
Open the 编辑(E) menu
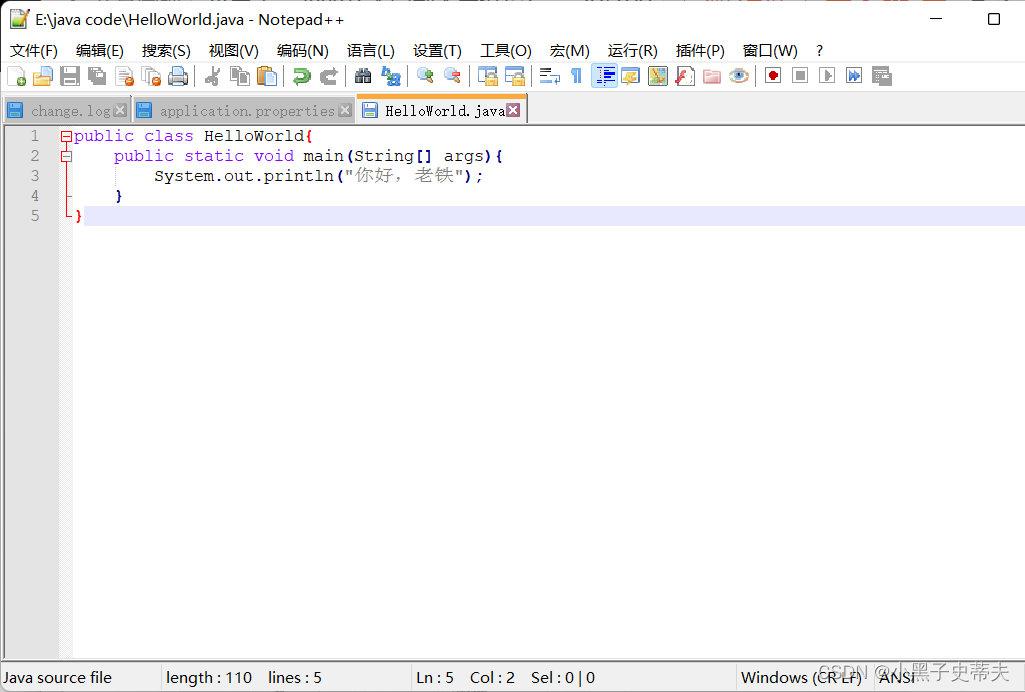[x=99, y=51]
